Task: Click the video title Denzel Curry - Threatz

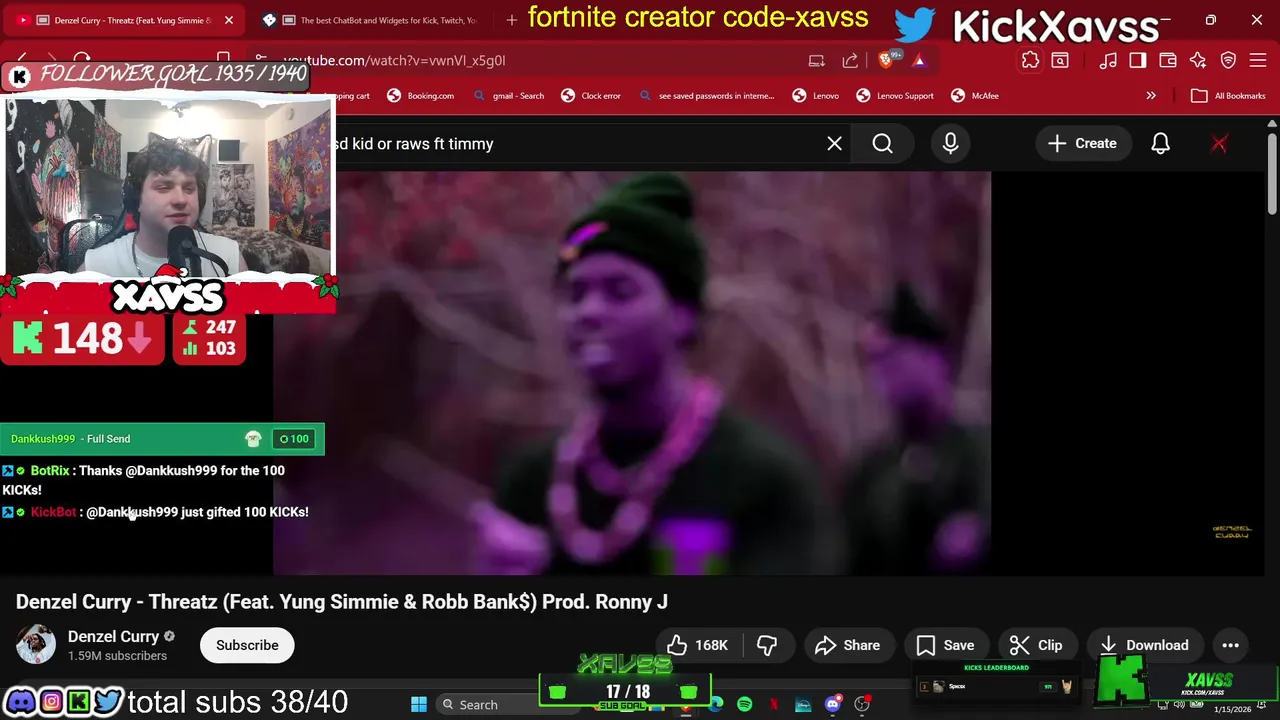Action: (342, 602)
